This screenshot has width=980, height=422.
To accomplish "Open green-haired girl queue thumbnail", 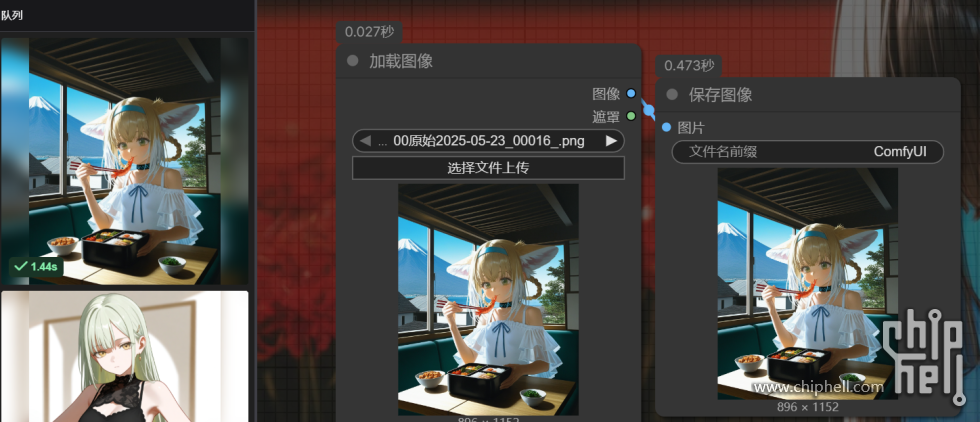I will 125,356.
